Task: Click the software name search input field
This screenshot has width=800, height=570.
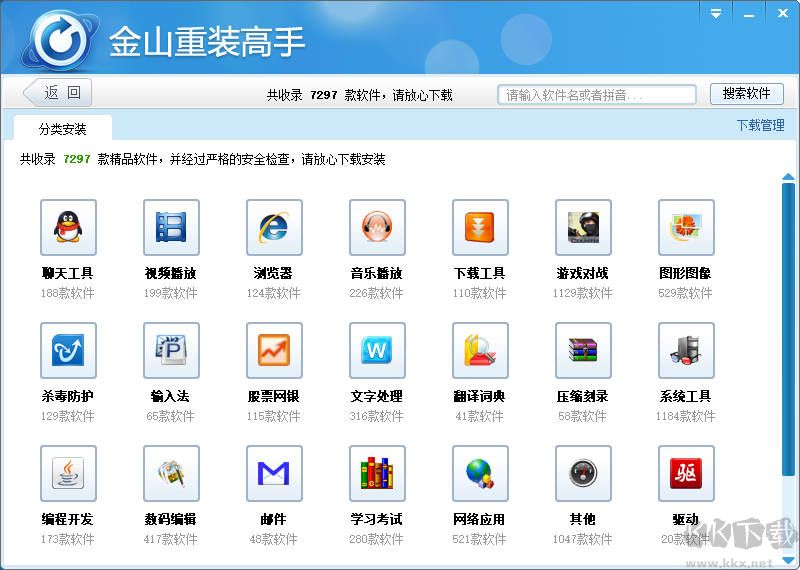Action: [x=597, y=95]
